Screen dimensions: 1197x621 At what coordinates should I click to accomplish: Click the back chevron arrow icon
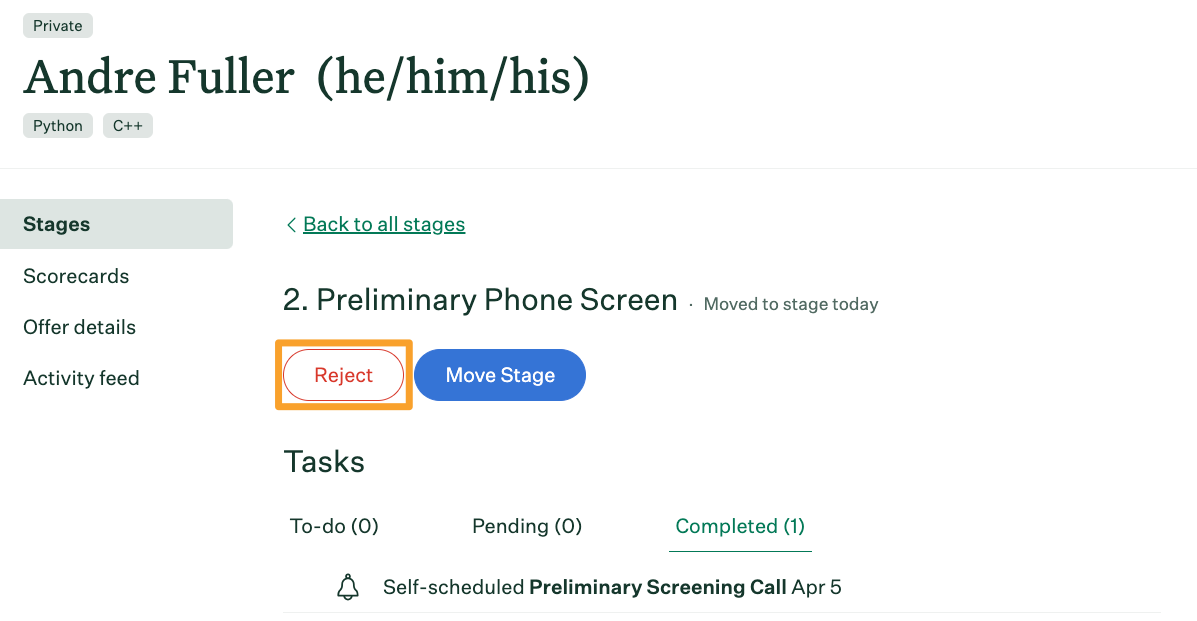click(291, 225)
